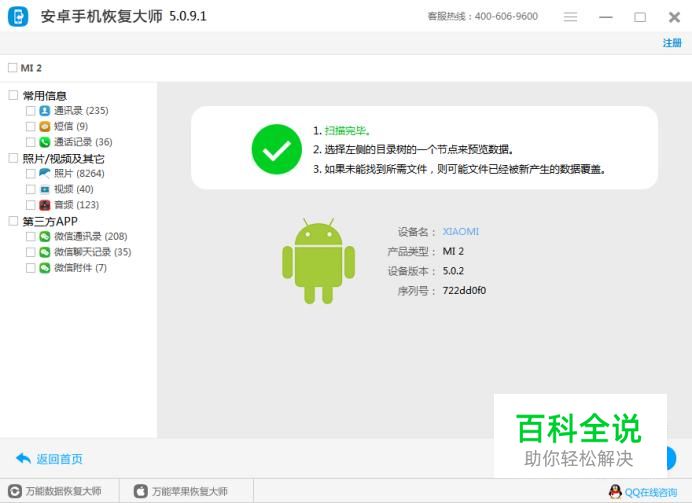Click the serial number 722dd0f0

[x=464, y=290]
